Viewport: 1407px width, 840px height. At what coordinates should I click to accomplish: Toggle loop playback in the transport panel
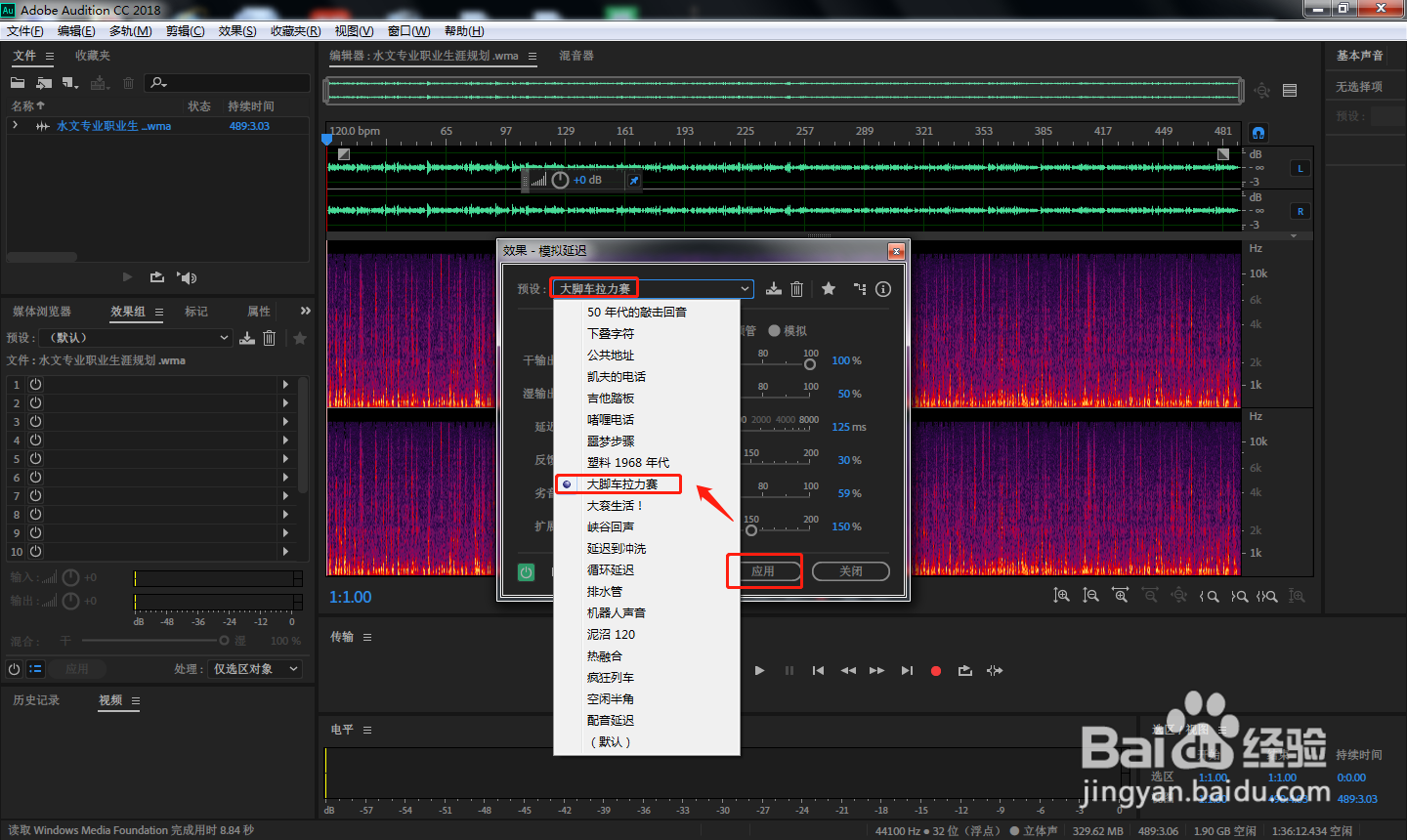point(965,670)
